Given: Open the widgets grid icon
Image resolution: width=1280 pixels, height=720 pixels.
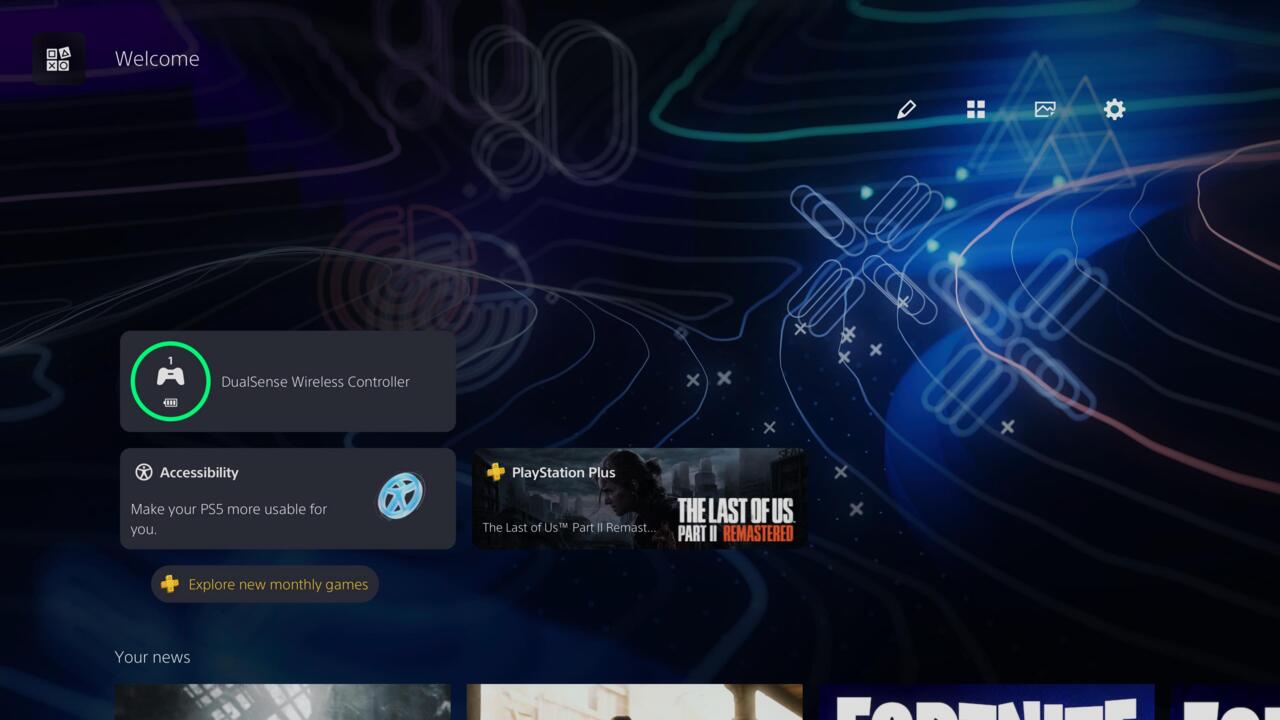Looking at the screenshot, I should 976,110.
